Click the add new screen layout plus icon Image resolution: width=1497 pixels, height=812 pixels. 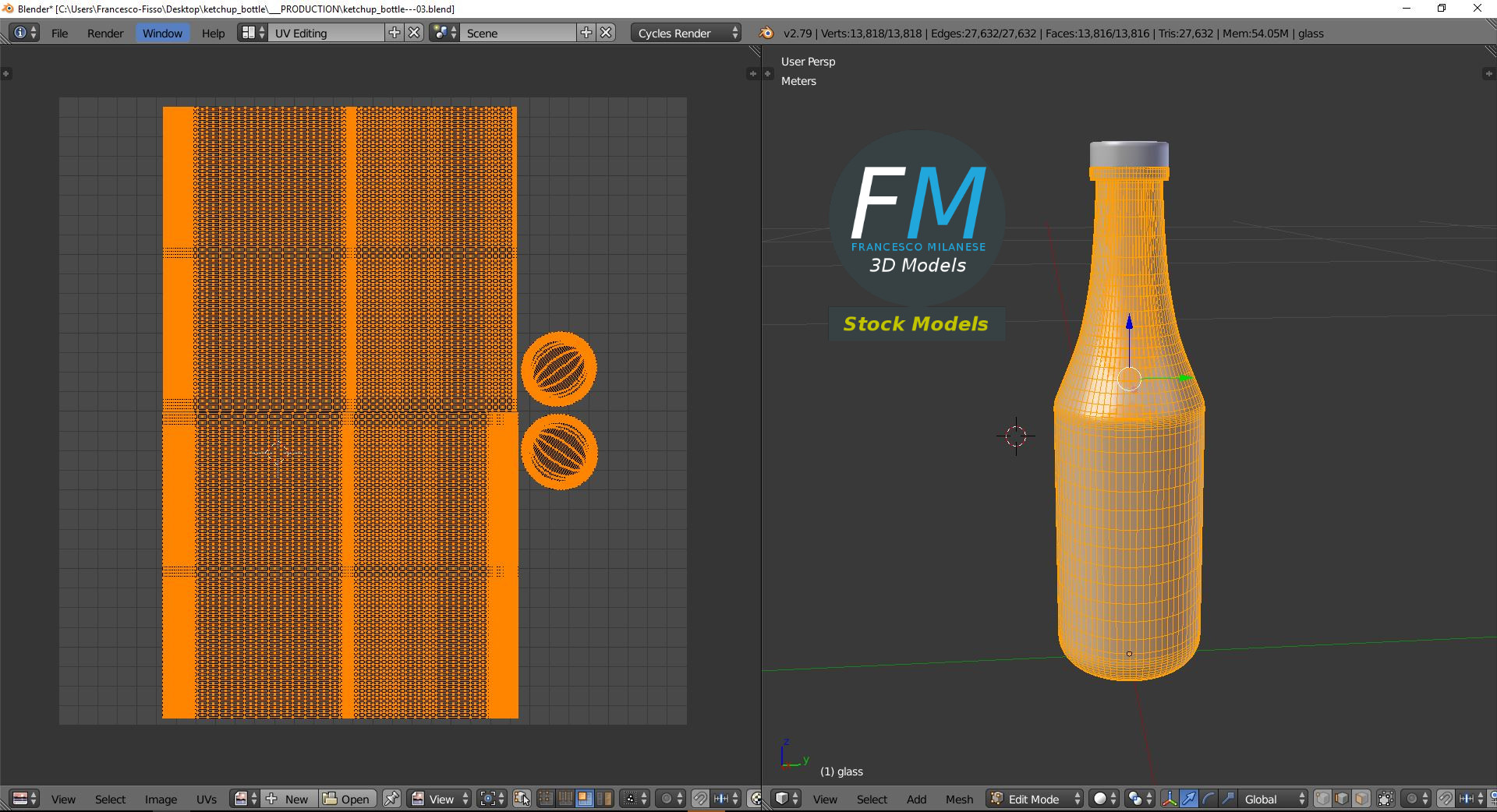click(x=395, y=33)
